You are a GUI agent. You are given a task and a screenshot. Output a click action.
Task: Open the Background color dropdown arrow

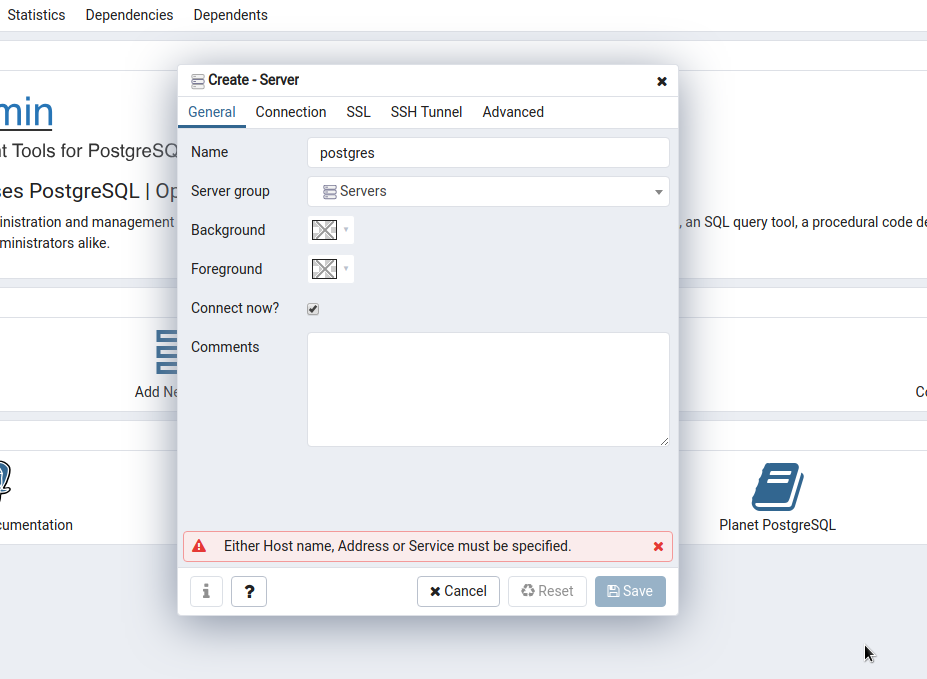(x=346, y=229)
